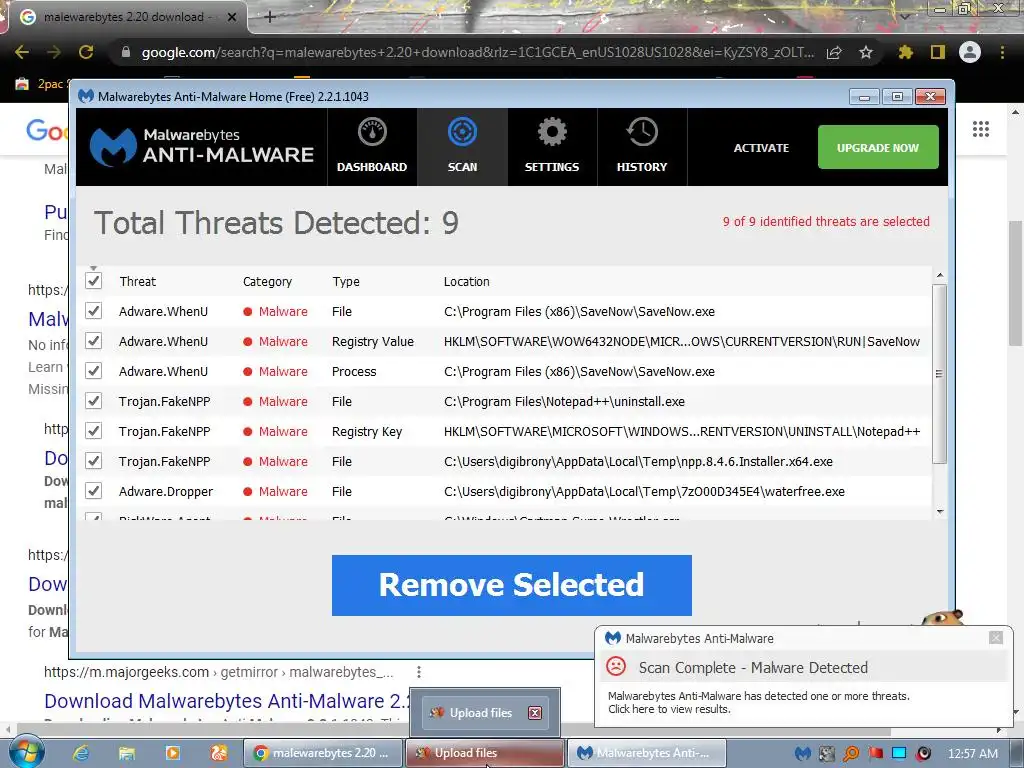
Task: Go back in Chrome browser
Action: coord(22,52)
